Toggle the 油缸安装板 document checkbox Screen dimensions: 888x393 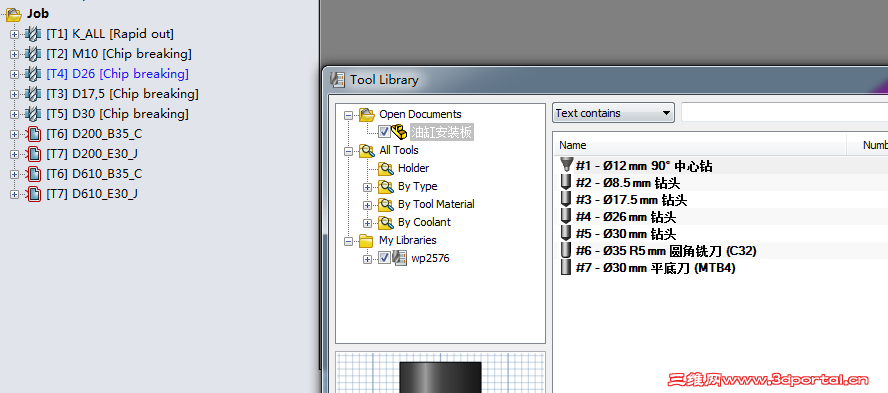click(x=385, y=132)
